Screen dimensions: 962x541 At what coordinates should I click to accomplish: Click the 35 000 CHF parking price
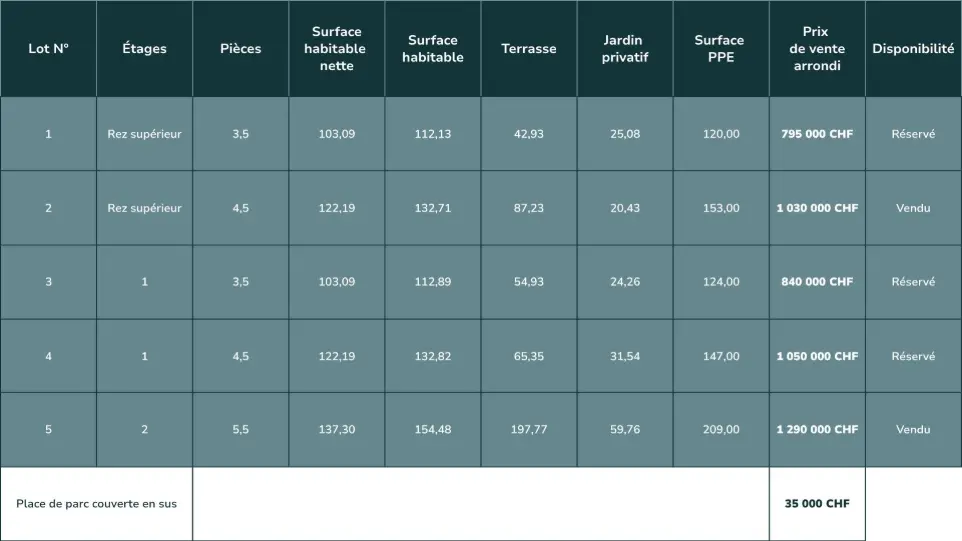[x=817, y=504]
